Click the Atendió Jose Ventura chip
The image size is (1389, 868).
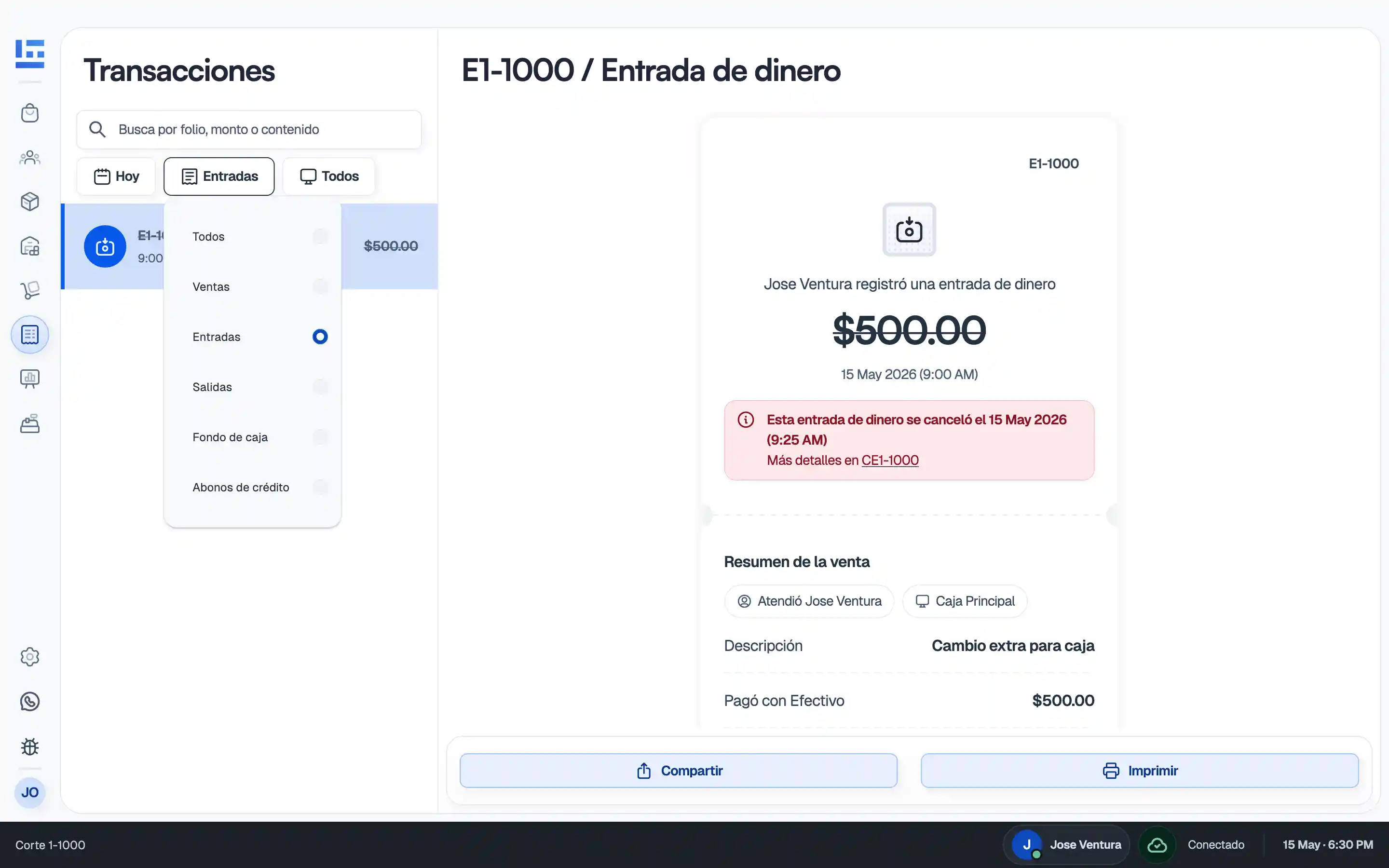tap(809, 601)
